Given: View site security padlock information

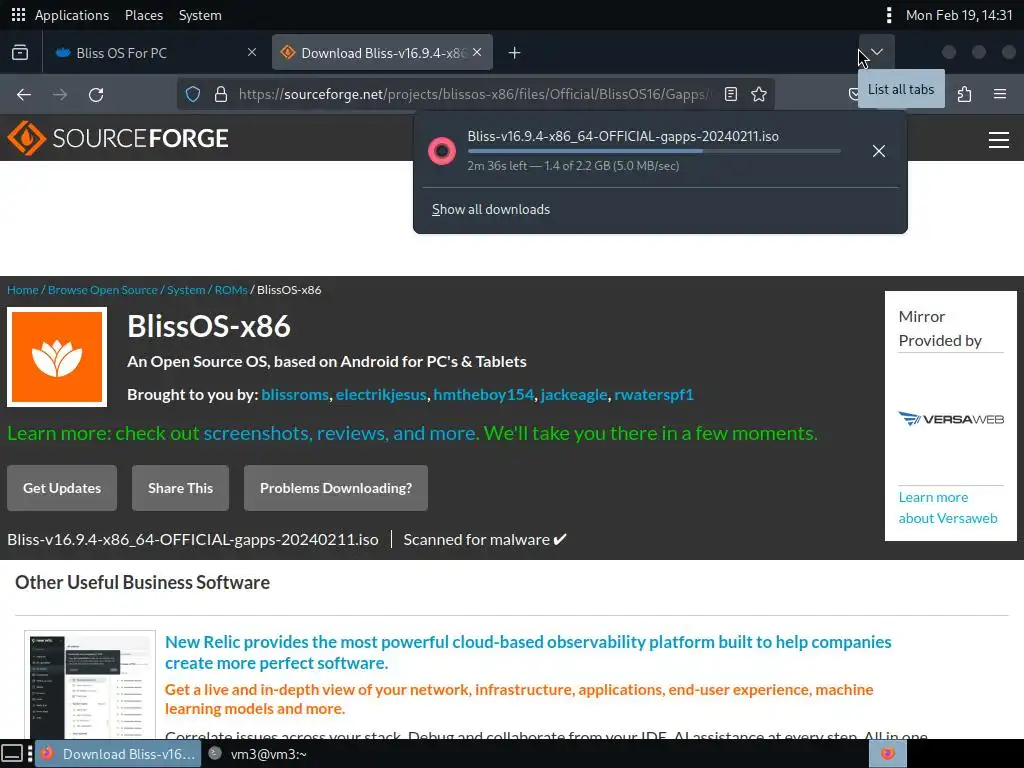Looking at the screenshot, I should tap(221, 95).
